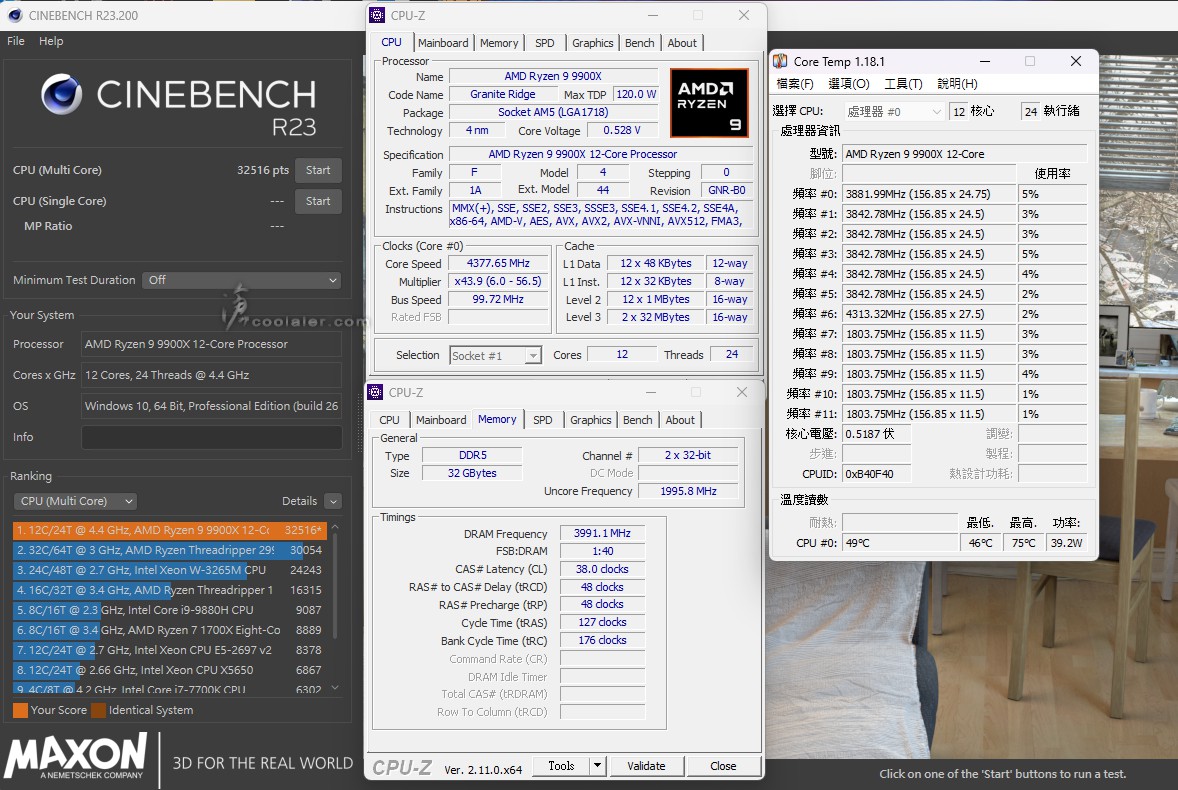The width and height of the screenshot is (1178, 790).
Task: Click the 頻率 #0 frequency value 3881.99MHz
Action: pos(929,194)
